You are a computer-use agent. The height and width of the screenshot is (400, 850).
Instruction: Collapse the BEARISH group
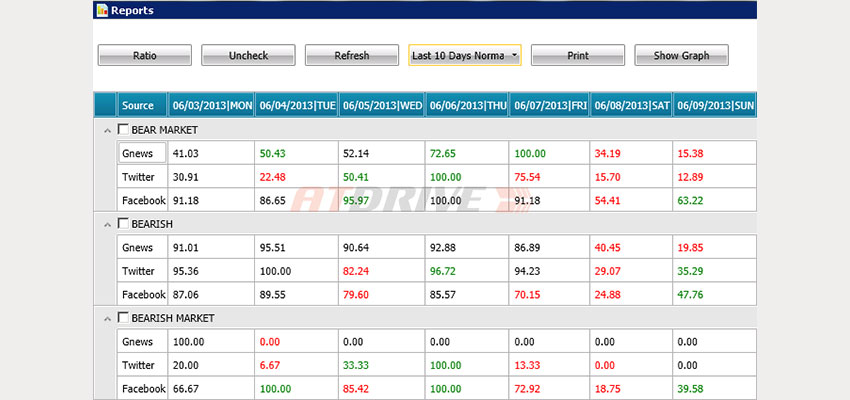106,224
